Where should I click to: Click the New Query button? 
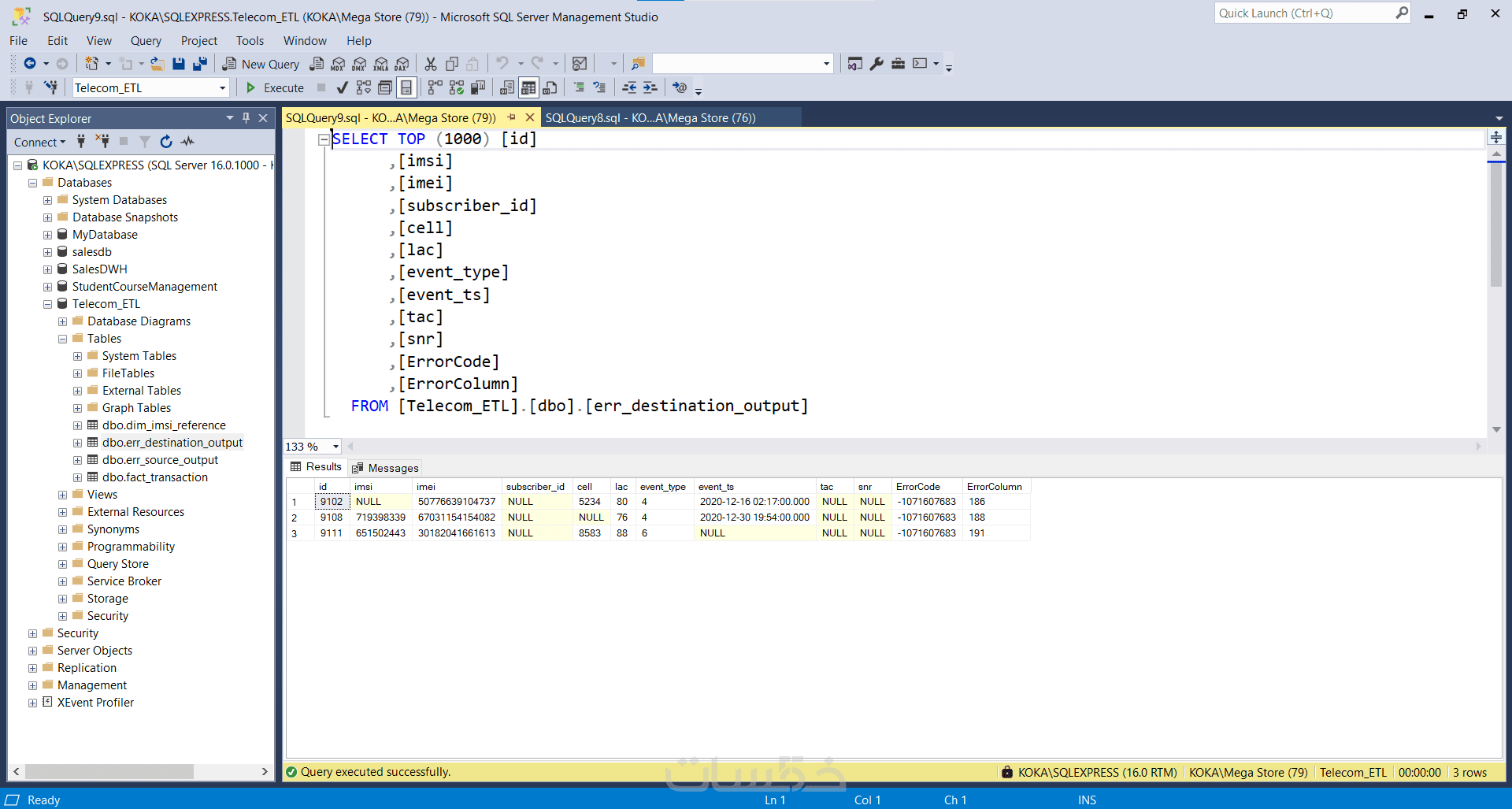pos(261,64)
